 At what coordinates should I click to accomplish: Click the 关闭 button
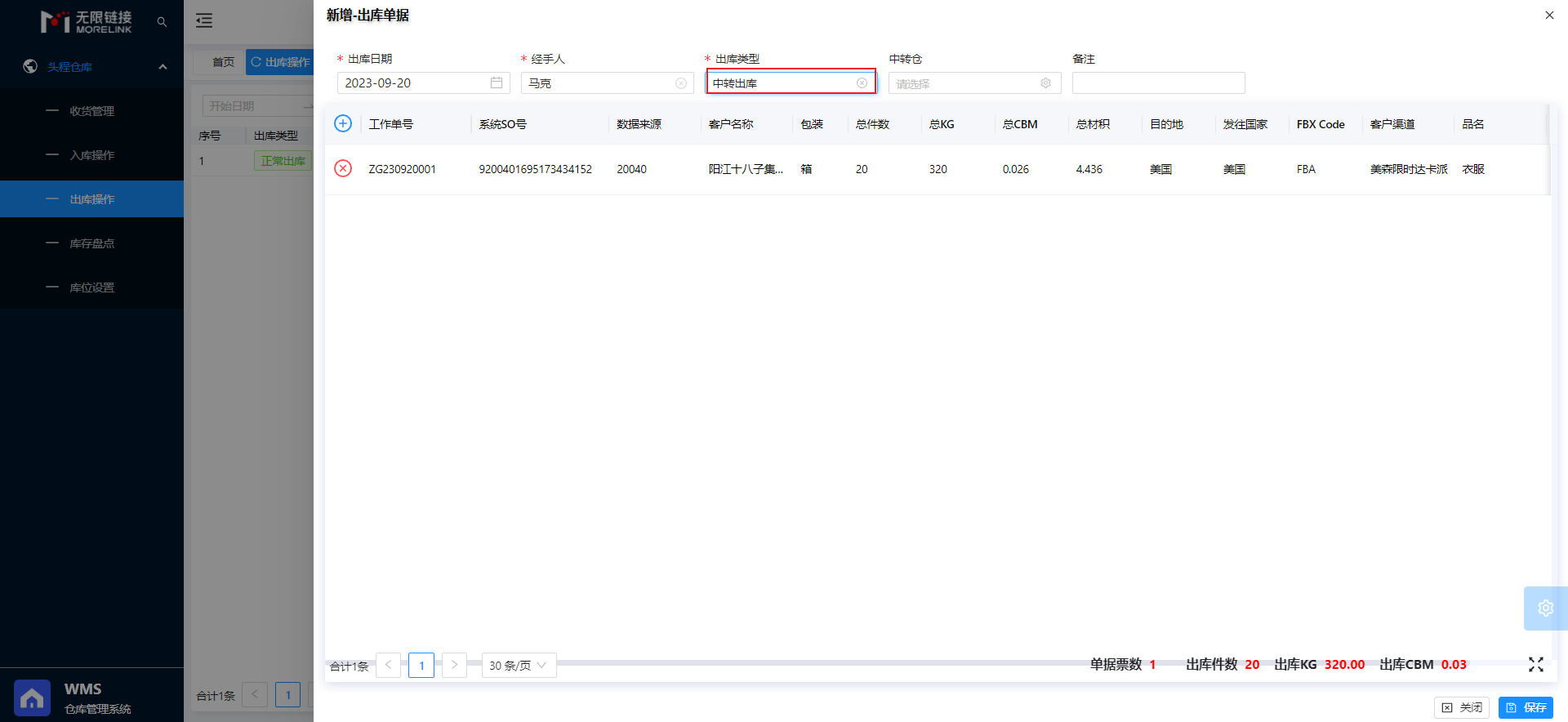[1462, 707]
